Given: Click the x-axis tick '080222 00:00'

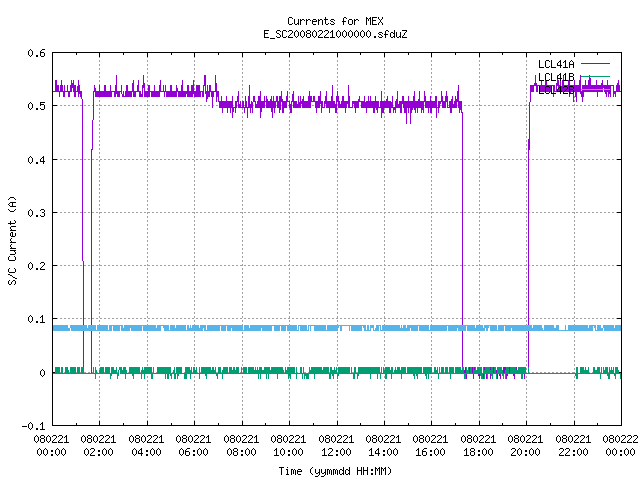Looking at the screenshot, I should (x=620, y=446).
